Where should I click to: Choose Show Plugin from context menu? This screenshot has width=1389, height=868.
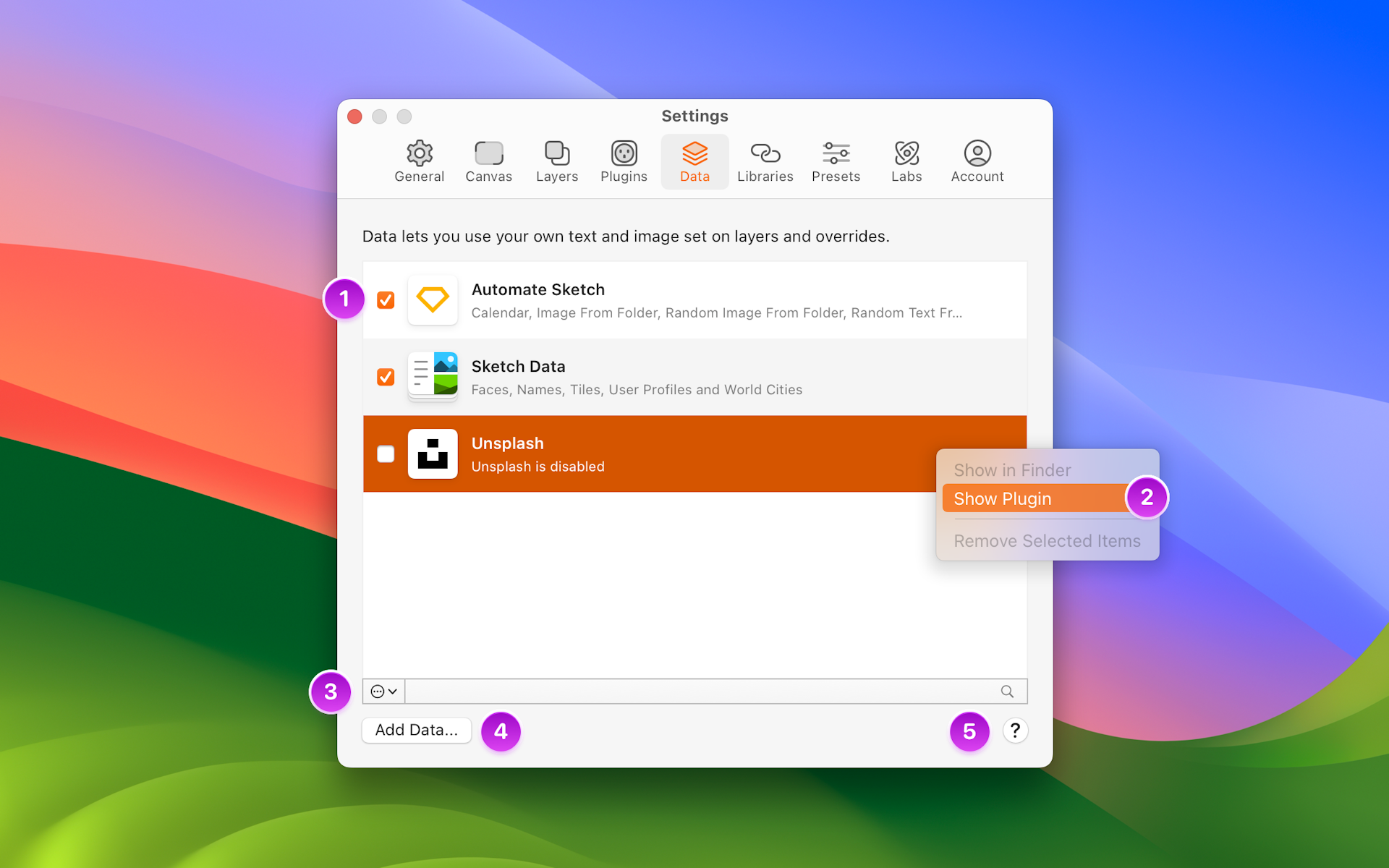pos(1002,498)
